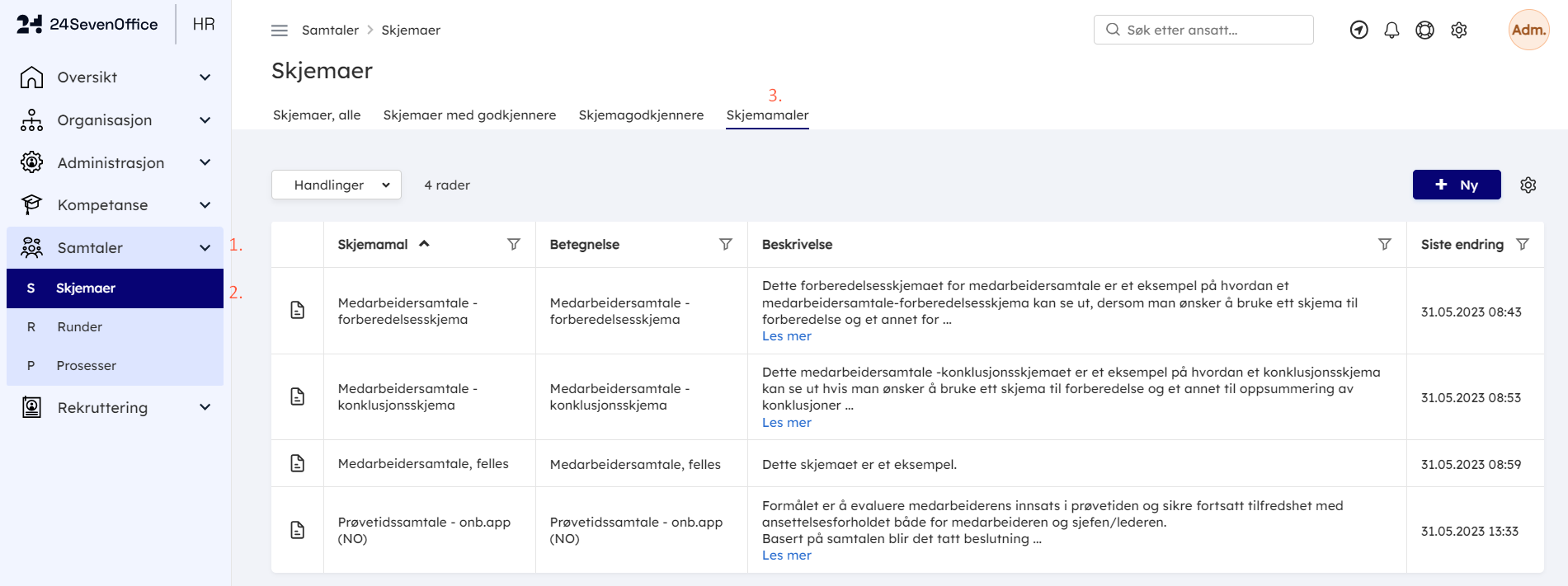
Task: Filter the Siste endring column
Action: pos(1523,244)
